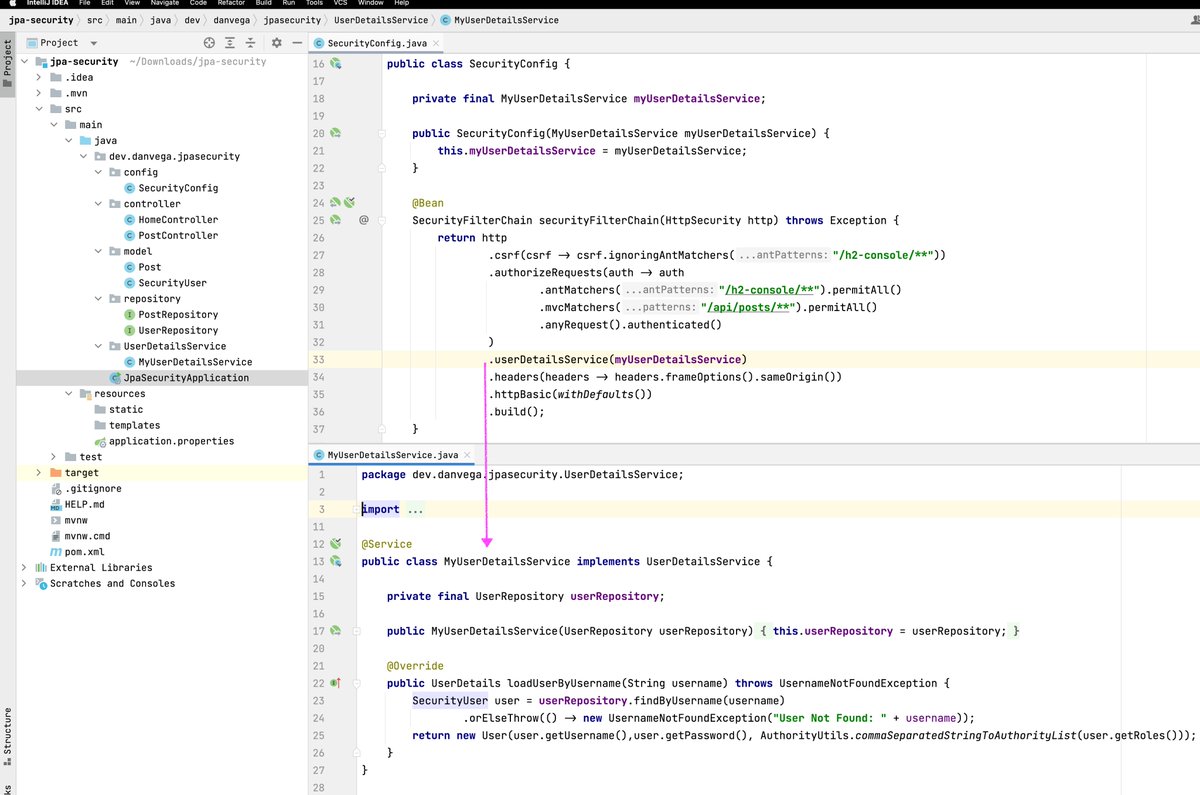Collapse the src folder
Viewport: 1200px width, 795px height.
(x=39, y=109)
